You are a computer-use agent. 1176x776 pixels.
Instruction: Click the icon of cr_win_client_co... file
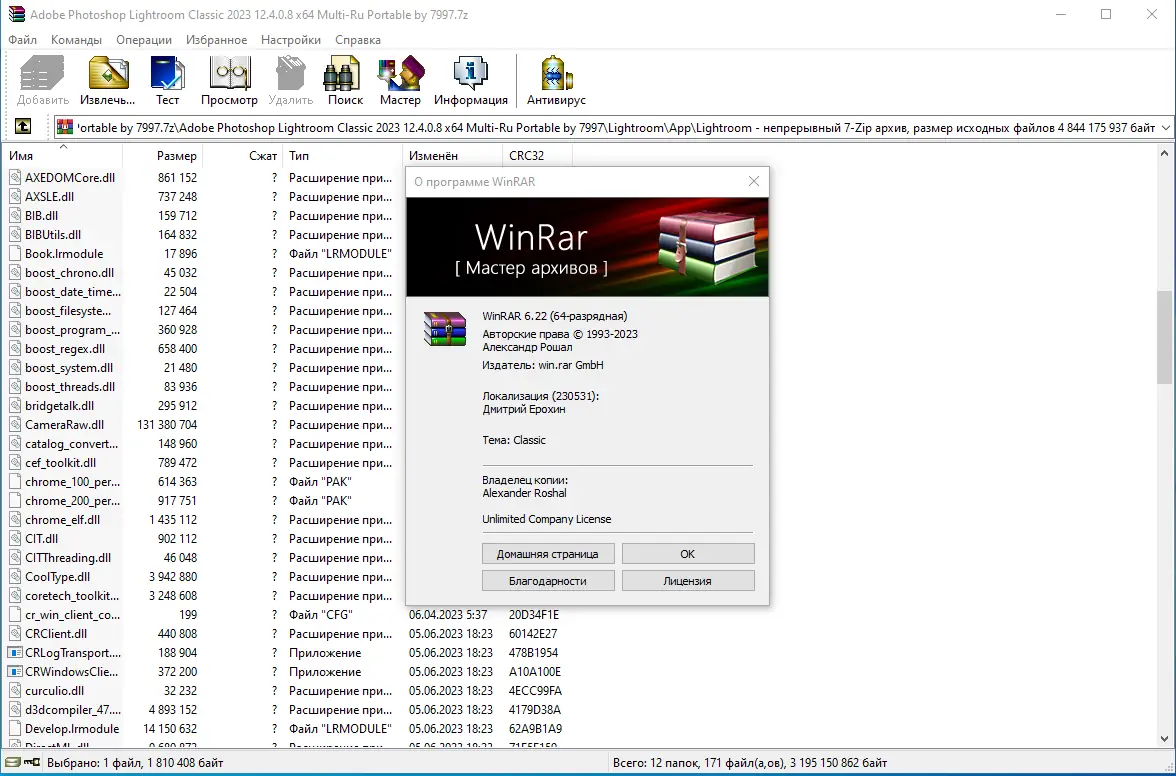[x=15, y=615]
